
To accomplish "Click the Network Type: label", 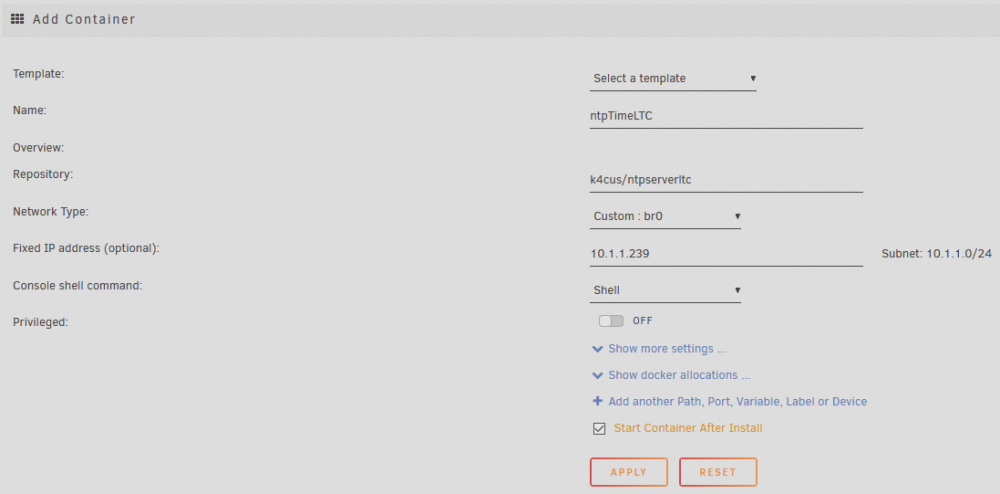I will pos(50,212).
